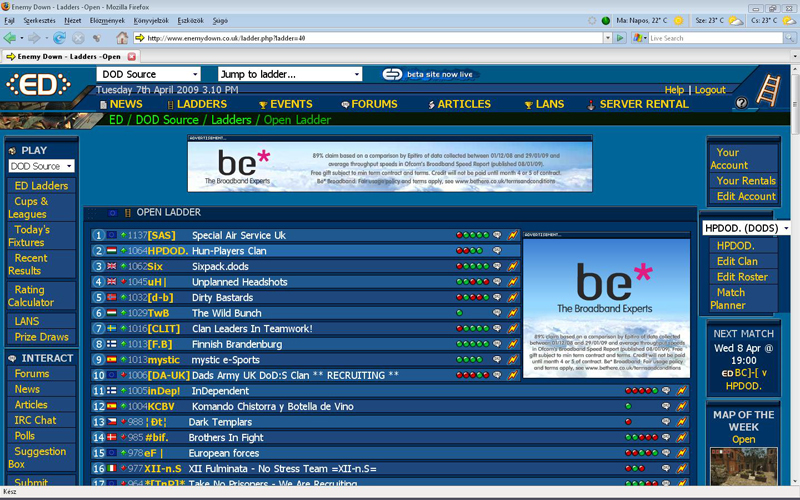Open the comment bubble for mystic e-Sports
The width and height of the screenshot is (800, 500).
[497, 360]
